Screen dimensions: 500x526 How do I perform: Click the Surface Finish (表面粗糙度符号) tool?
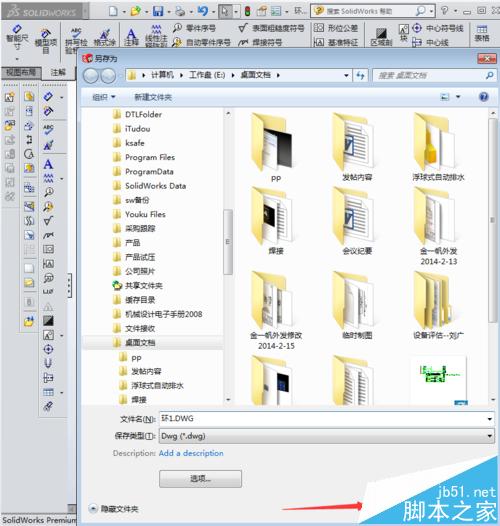271,28
